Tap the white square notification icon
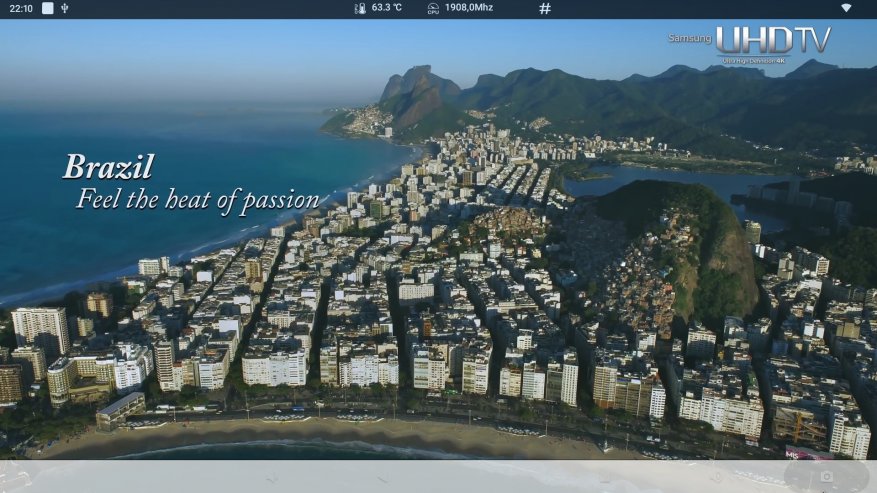The height and width of the screenshot is (493, 877). pyautogui.click(x=47, y=8)
